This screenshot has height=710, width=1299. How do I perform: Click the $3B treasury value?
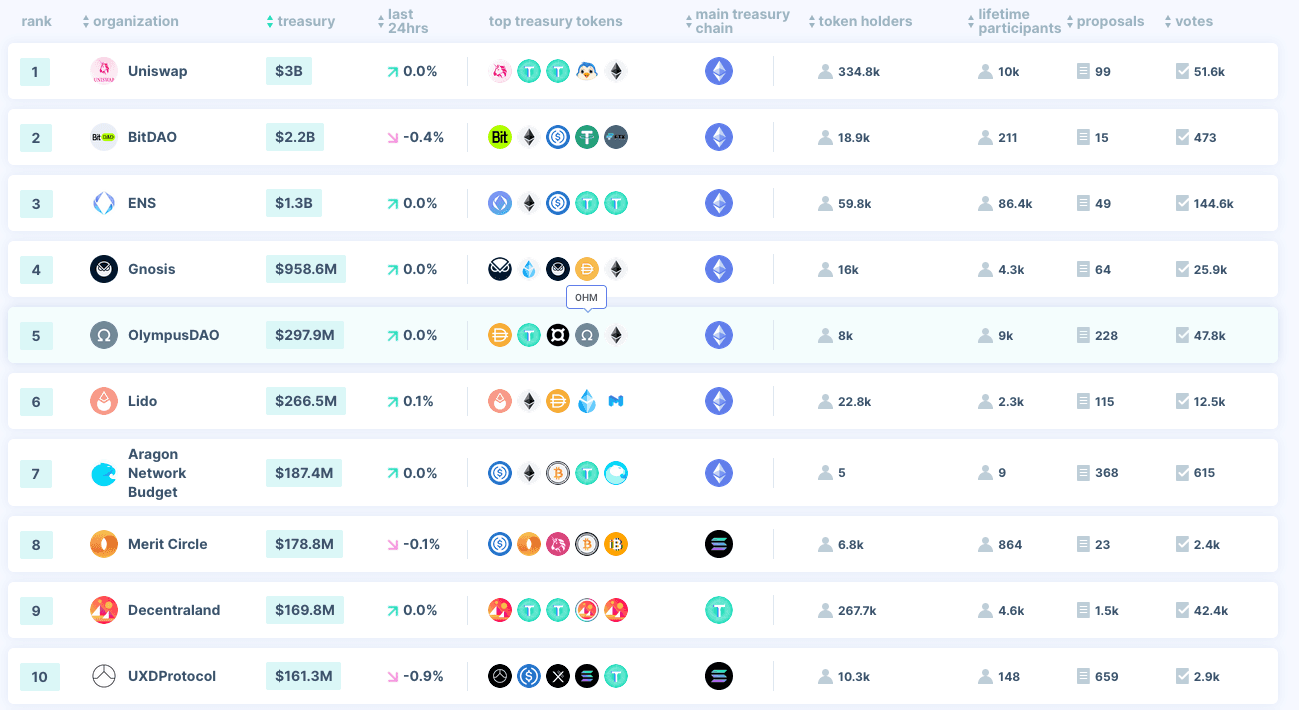(x=289, y=71)
